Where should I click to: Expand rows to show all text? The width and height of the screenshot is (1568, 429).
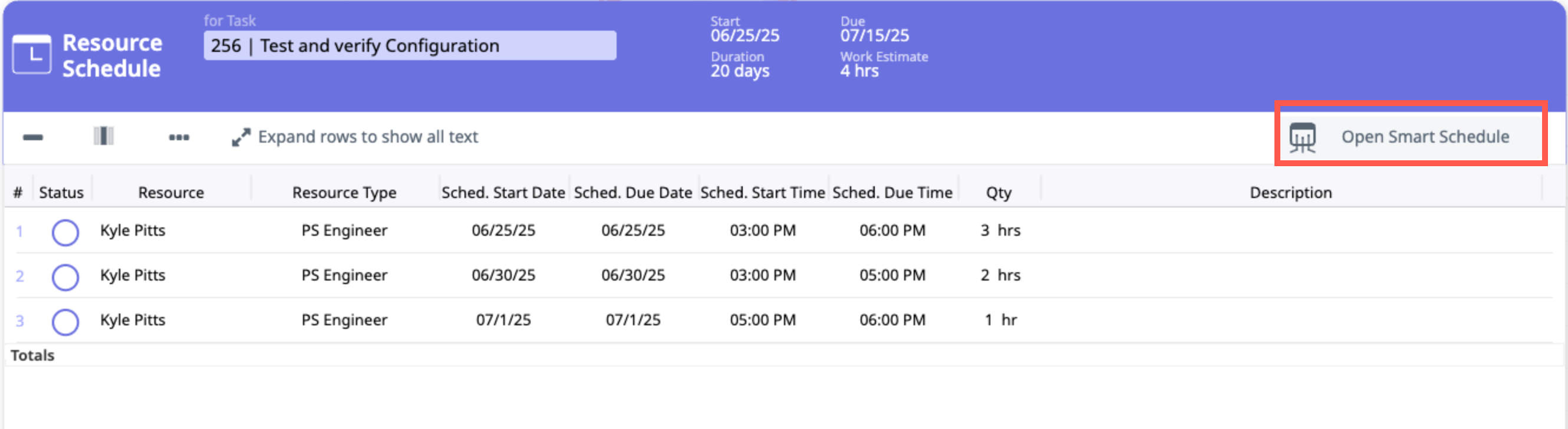(x=368, y=137)
